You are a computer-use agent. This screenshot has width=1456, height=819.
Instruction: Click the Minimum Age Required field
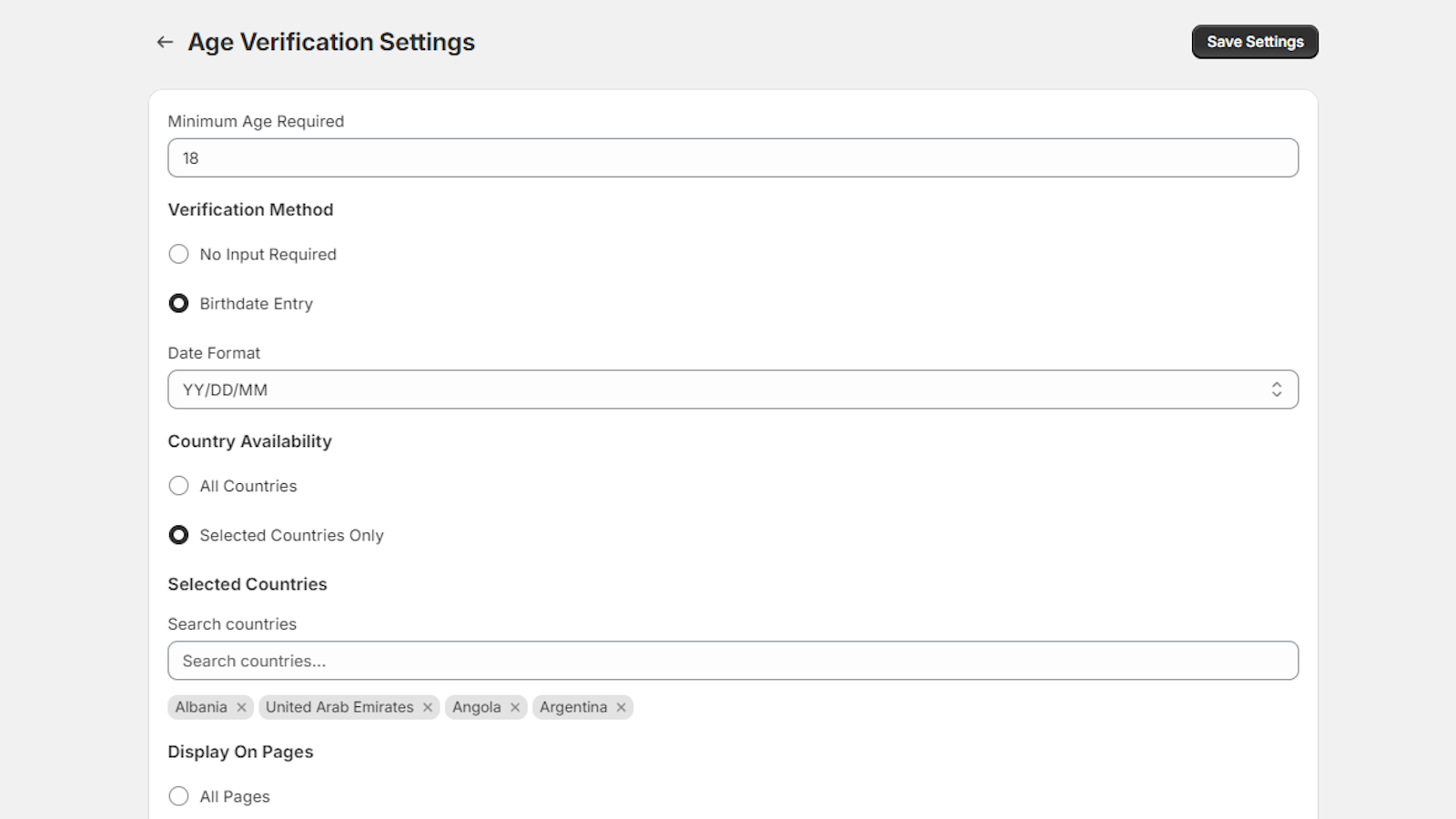tap(733, 157)
